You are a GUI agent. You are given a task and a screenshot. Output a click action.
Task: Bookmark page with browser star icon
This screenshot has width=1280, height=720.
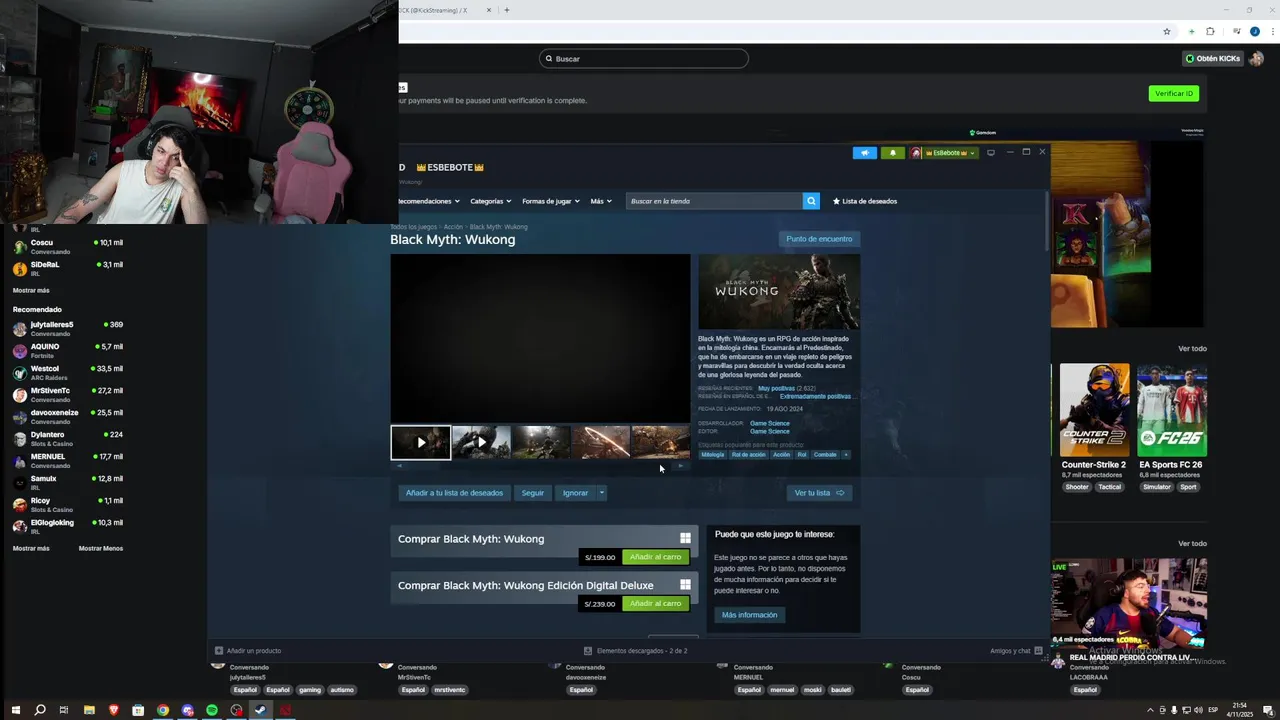(x=1167, y=32)
